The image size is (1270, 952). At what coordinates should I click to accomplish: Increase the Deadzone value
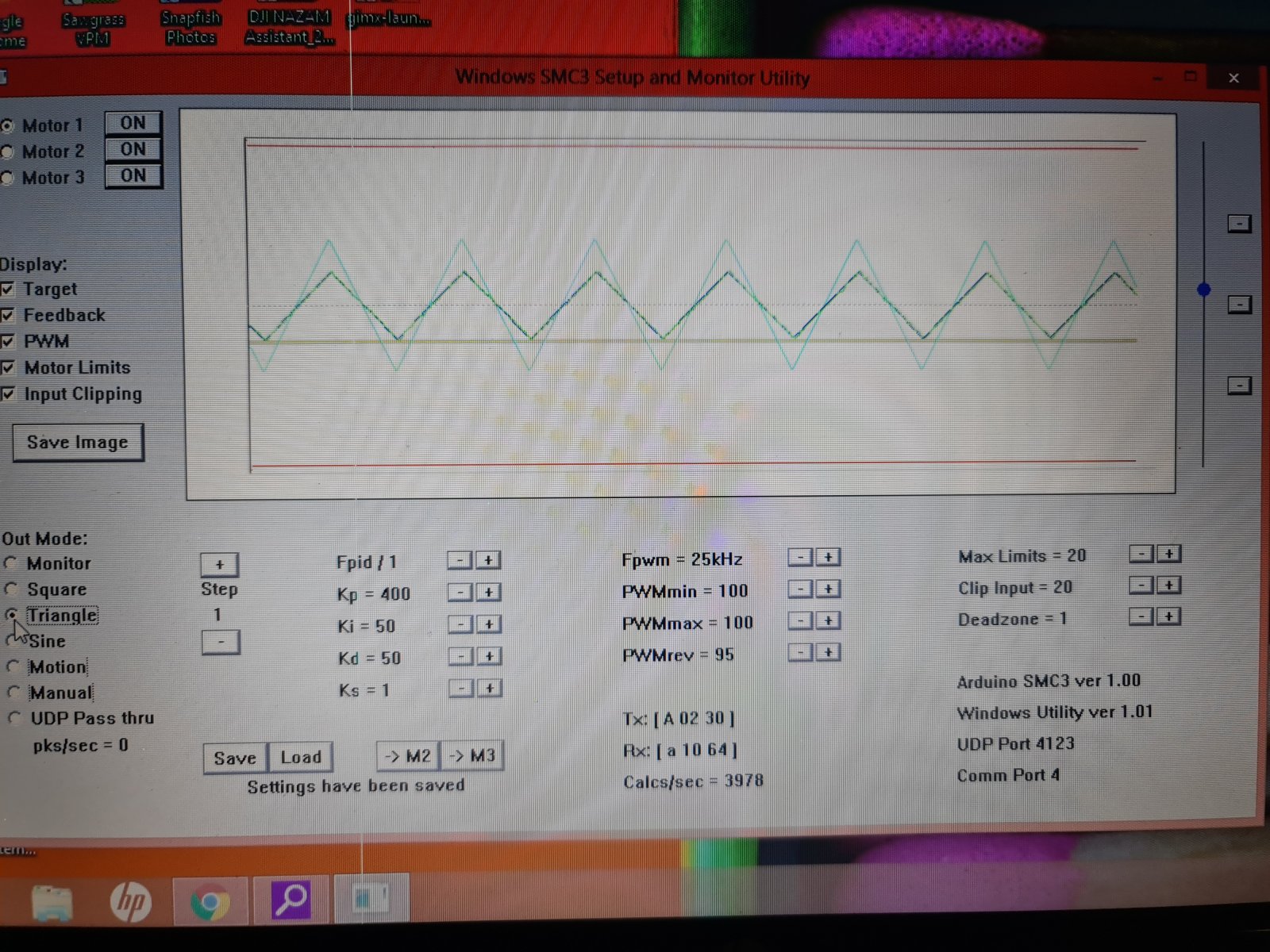(1169, 616)
